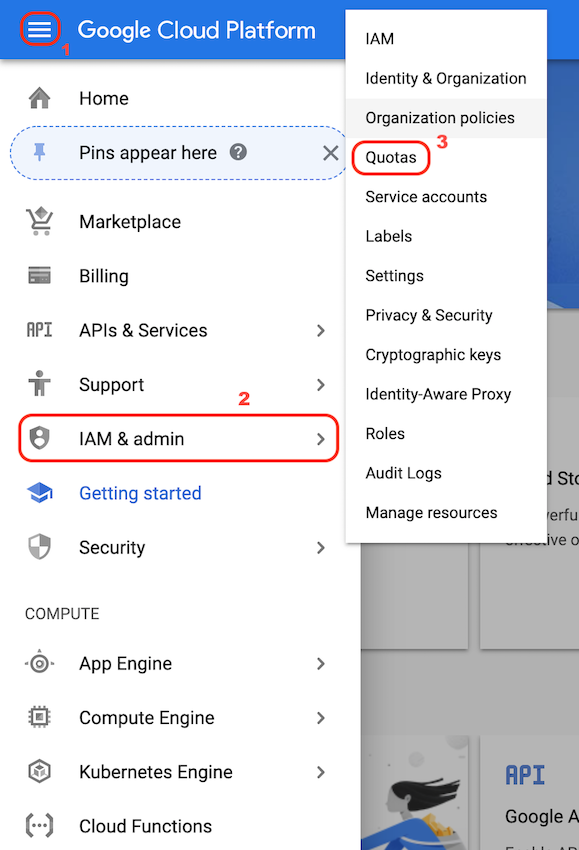
Task: Select the Home icon
Action: (40, 98)
